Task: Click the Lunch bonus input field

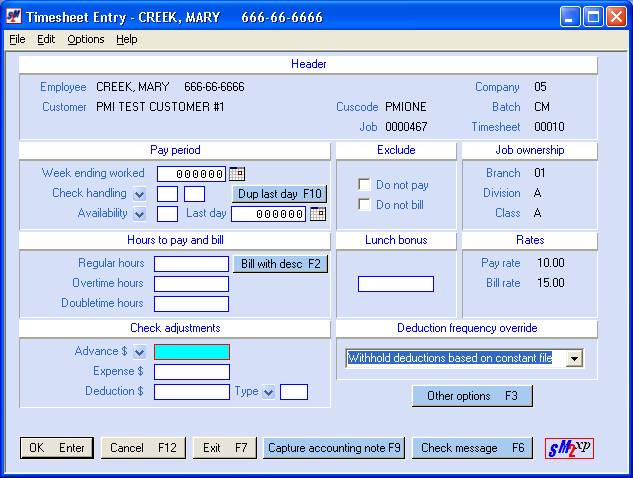Action: pyautogui.click(x=395, y=284)
